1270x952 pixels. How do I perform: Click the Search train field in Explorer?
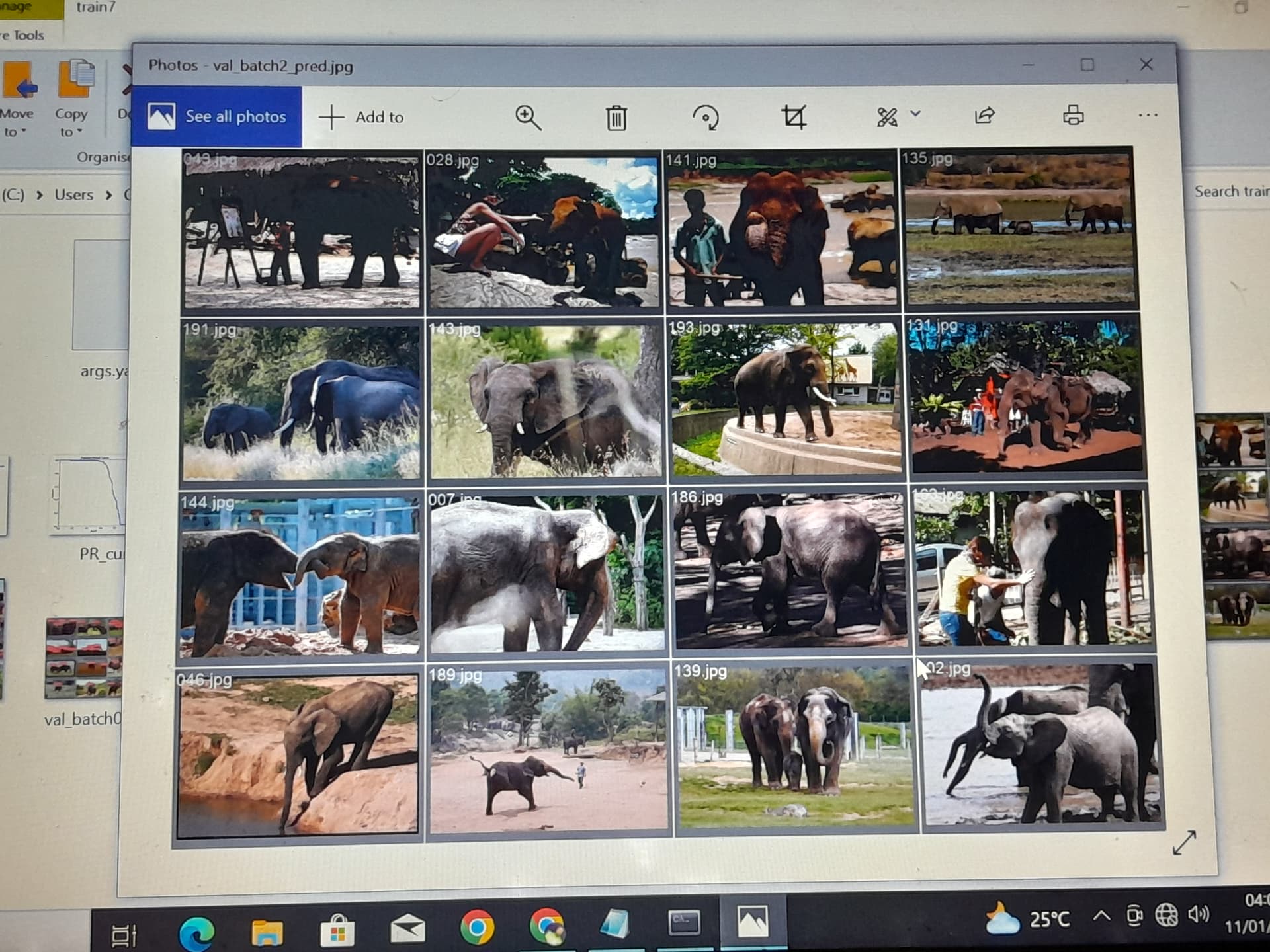pos(1230,192)
